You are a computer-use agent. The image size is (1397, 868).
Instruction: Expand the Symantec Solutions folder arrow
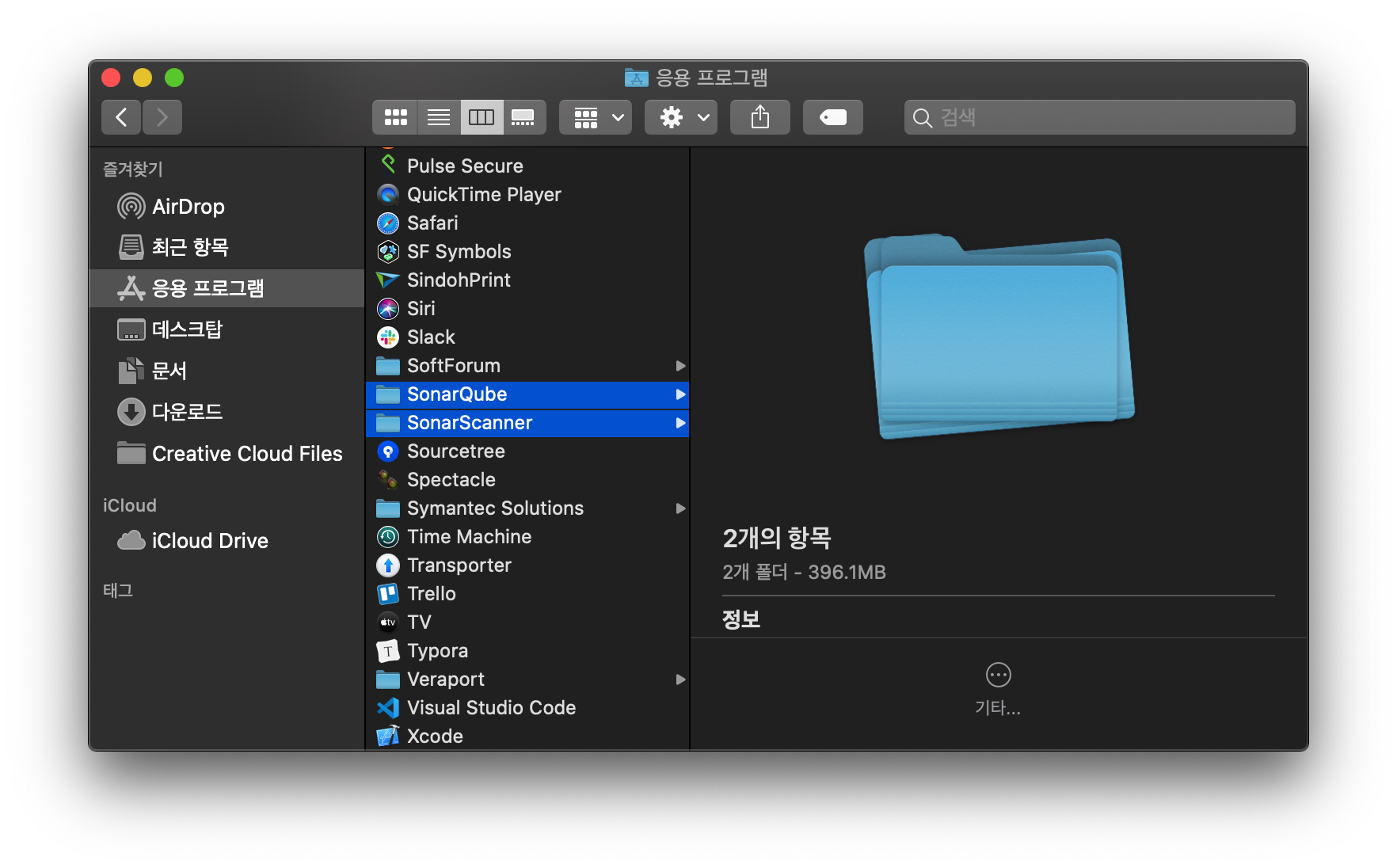click(x=679, y=508)
